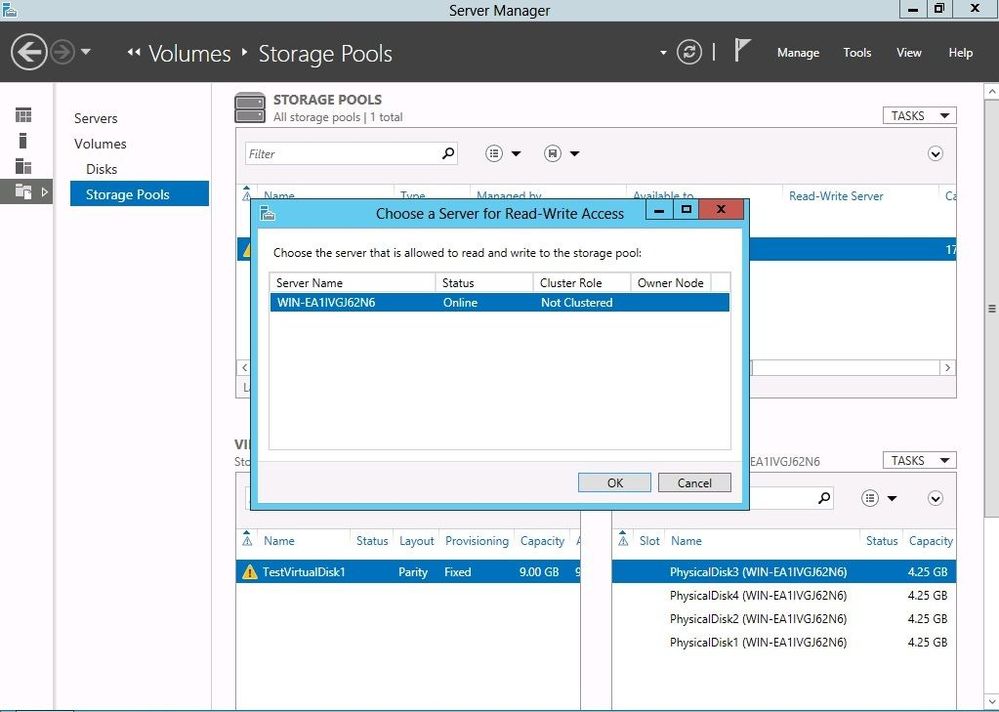The width and height of the screenshot is (999, 712).
Task: Open All Servers sidebar icon
Action: (x=24, y=166)
